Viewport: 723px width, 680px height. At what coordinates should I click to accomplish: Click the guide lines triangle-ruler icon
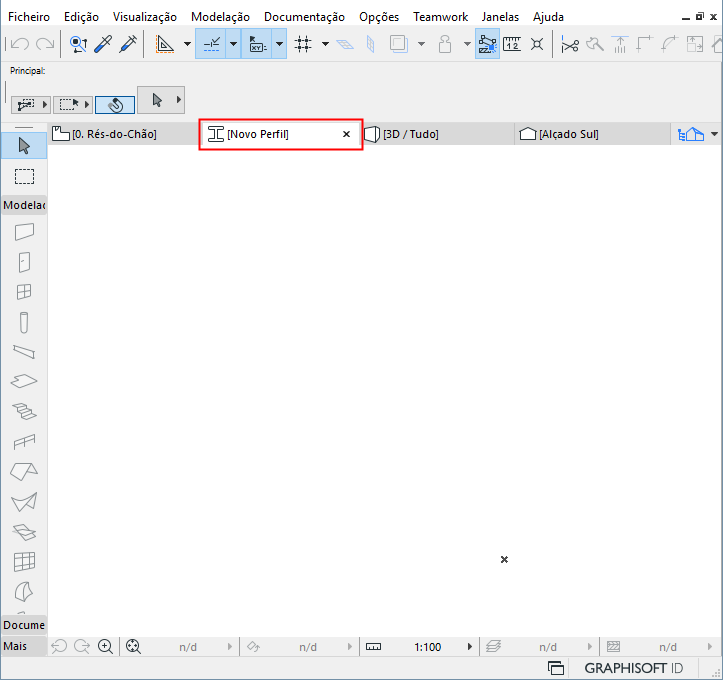click(165, 44)
